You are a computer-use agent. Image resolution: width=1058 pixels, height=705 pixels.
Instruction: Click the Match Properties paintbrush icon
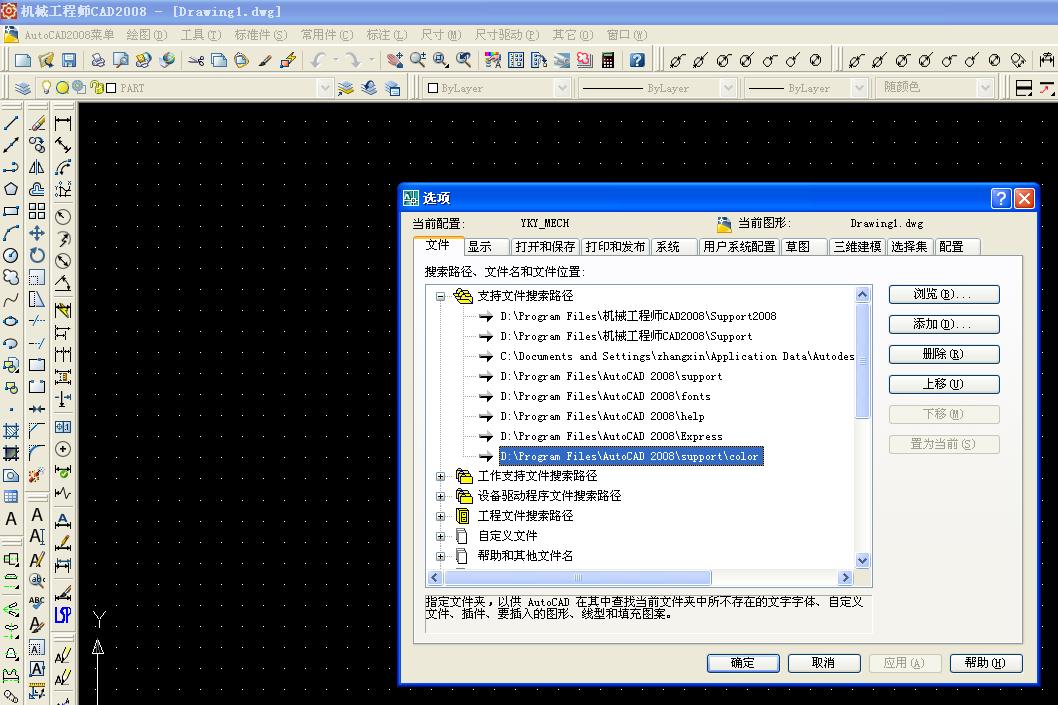pos(264,61)
